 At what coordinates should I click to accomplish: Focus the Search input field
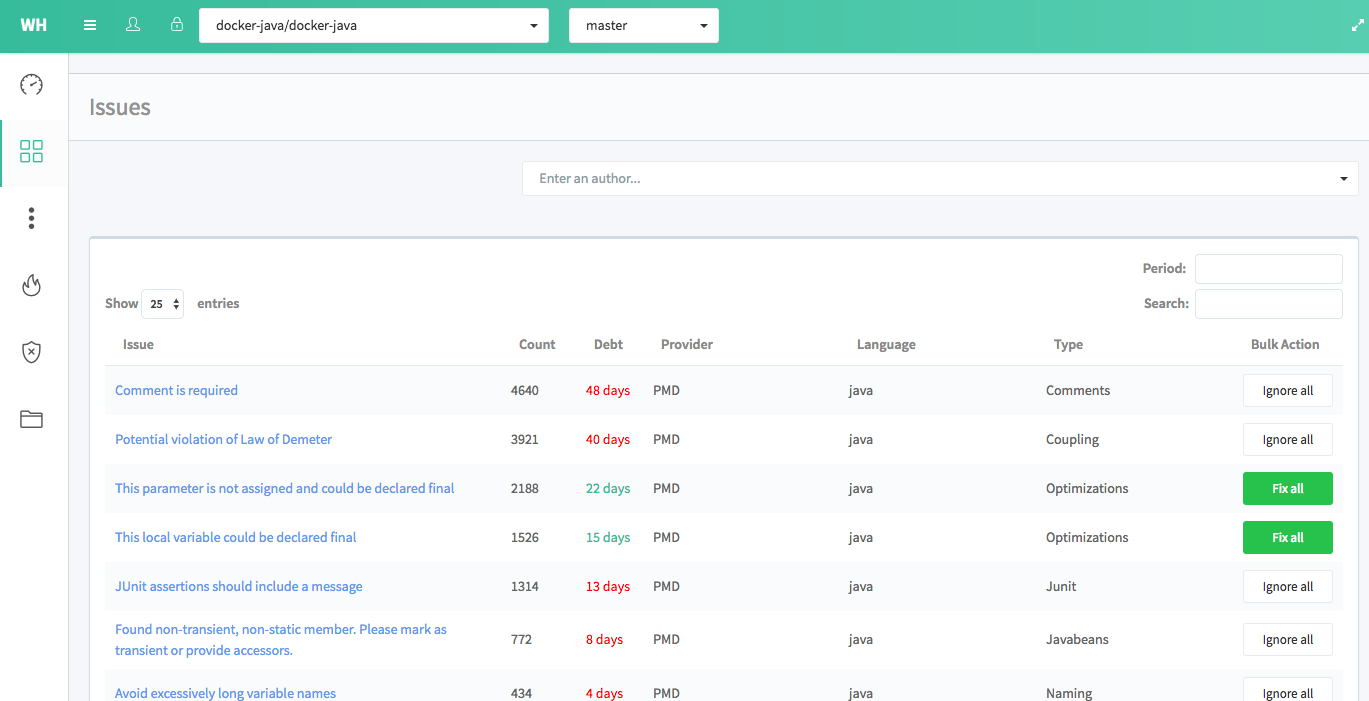(1268, 304)
